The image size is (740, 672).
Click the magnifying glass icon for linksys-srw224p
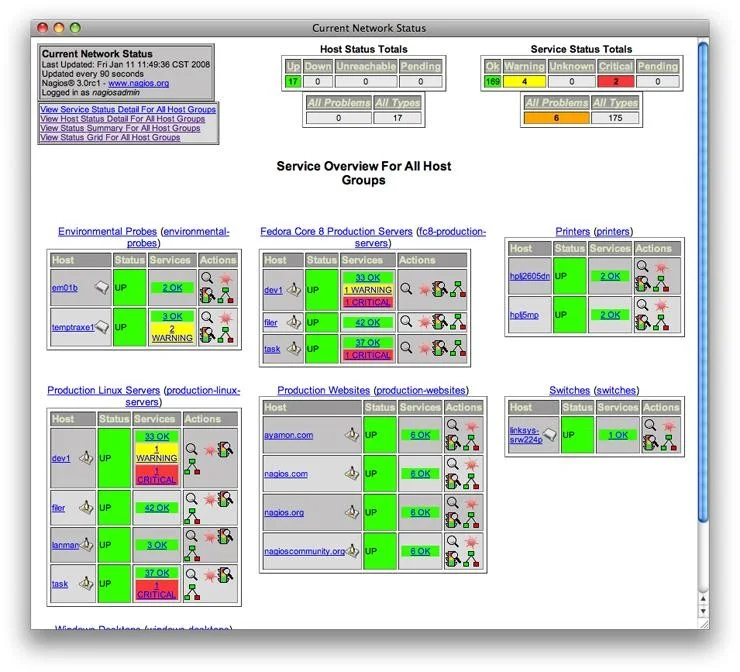650,425
